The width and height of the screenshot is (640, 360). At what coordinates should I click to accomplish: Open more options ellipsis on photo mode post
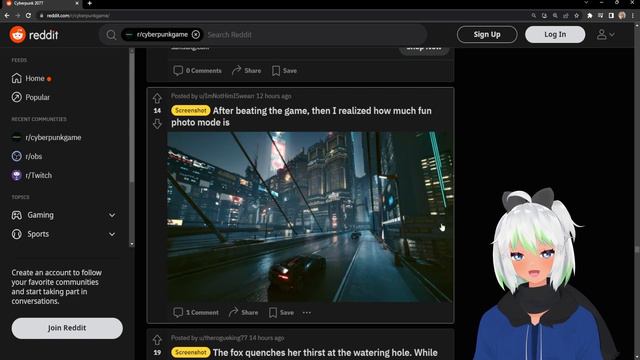coord(307,313)
